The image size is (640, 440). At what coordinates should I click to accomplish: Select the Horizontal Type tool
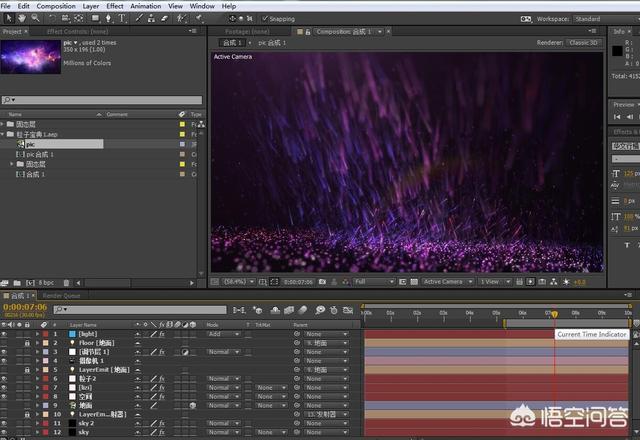(121, 18)
